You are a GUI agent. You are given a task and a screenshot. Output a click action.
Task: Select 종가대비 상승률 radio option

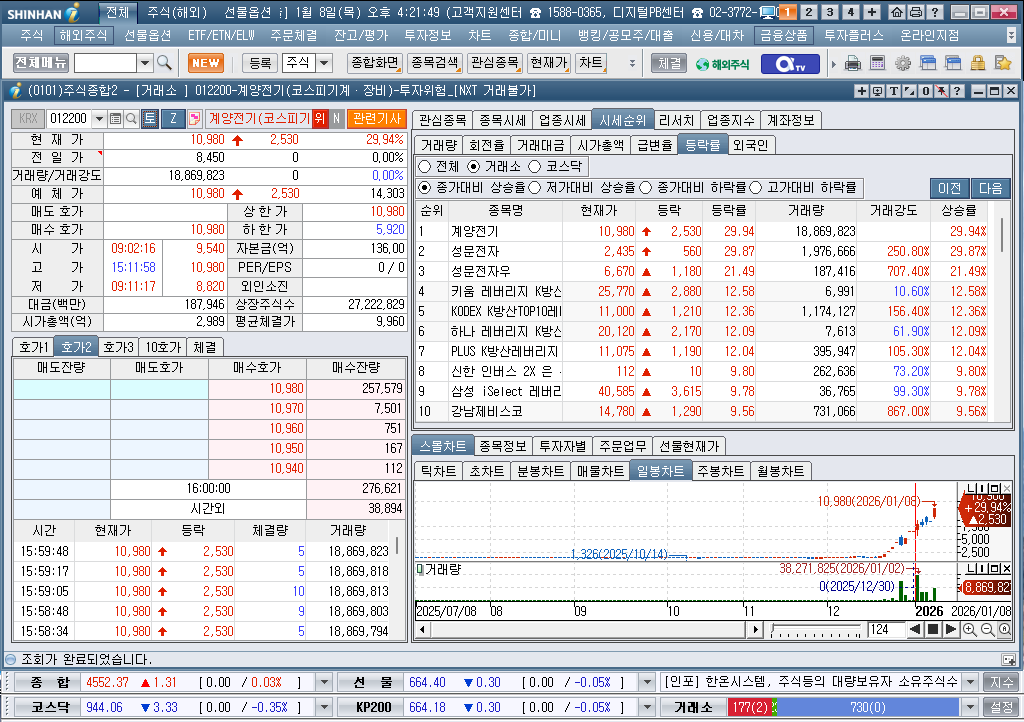click(x=424, y=187)
